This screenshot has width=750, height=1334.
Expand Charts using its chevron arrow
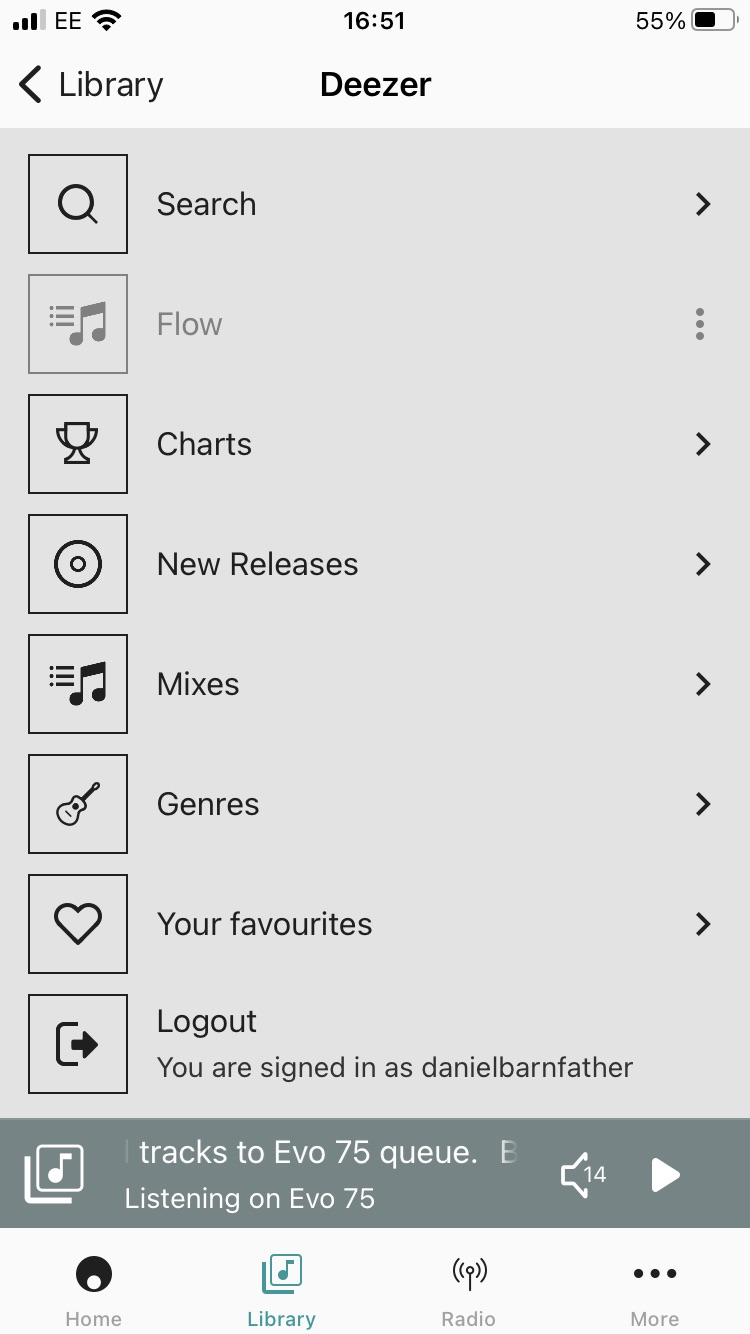[703, 444]
